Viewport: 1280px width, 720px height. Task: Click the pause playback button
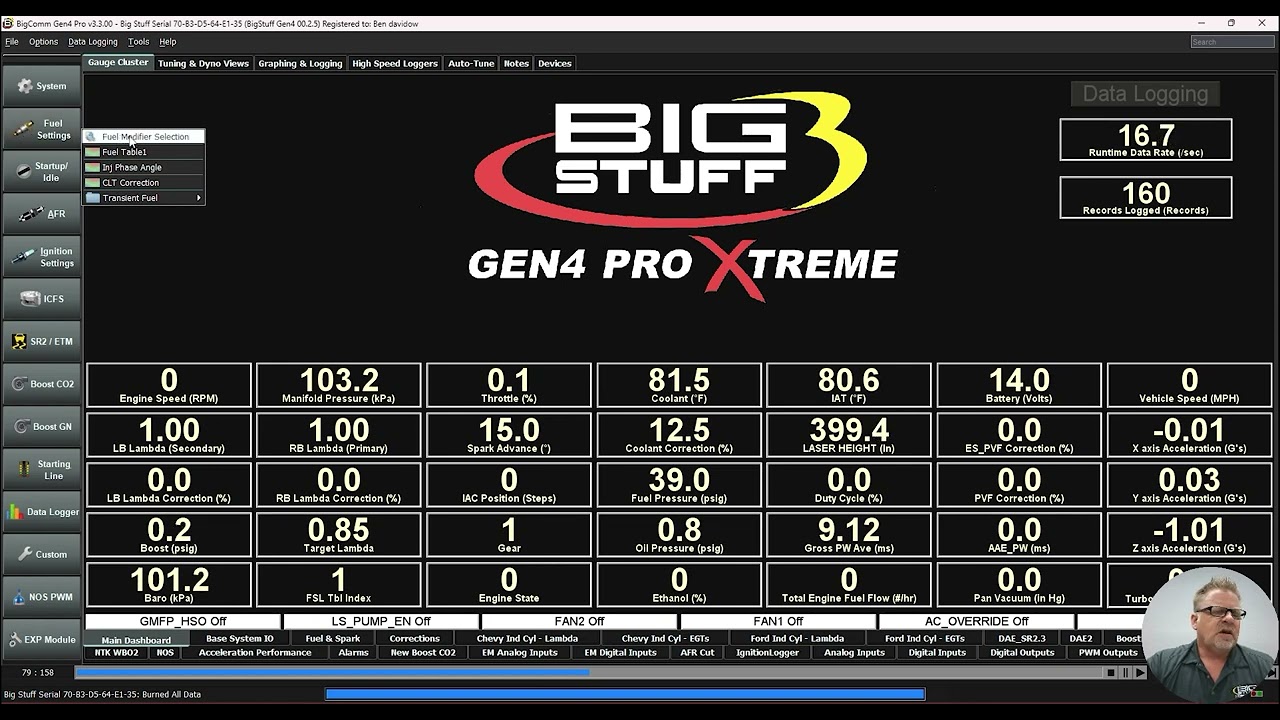(x=1125, y=673)
